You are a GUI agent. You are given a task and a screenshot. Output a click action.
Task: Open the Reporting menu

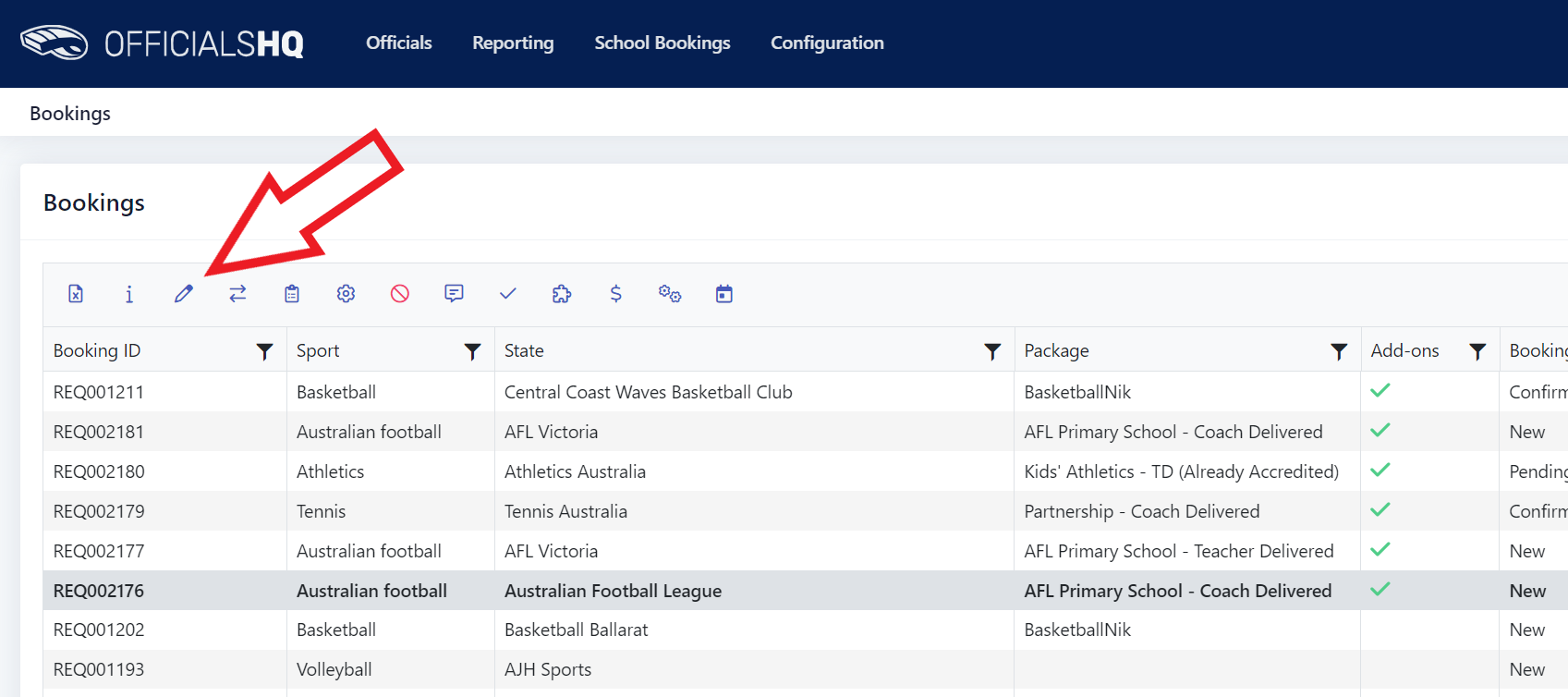(x=513, y=43)
